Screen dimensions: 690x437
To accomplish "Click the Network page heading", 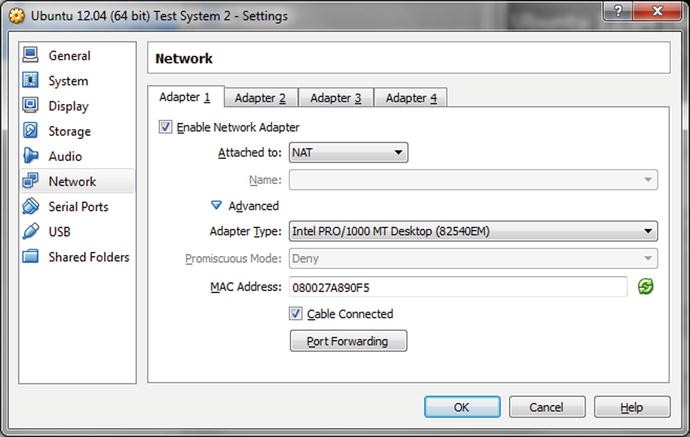I will tap(184, 58).
